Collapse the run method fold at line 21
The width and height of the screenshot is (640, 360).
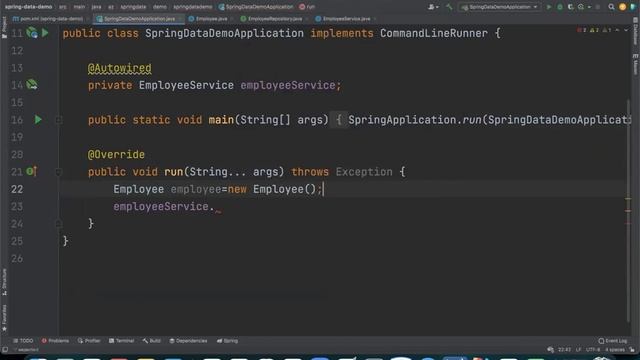click(58, 172)
